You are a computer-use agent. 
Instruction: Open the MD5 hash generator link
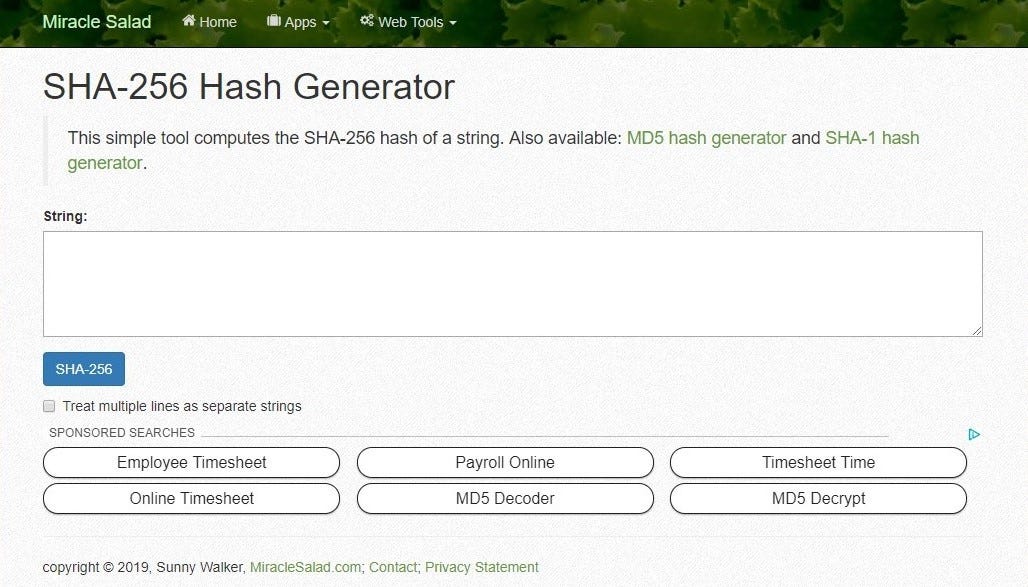click(x=706, y=138)
